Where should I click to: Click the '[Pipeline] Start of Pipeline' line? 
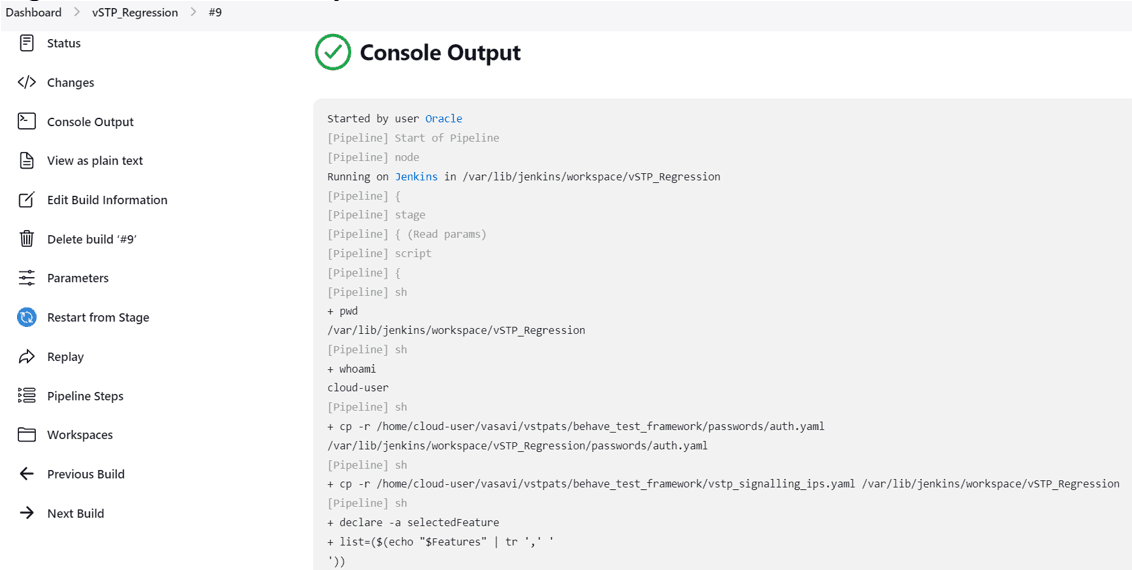pos(413,138)
